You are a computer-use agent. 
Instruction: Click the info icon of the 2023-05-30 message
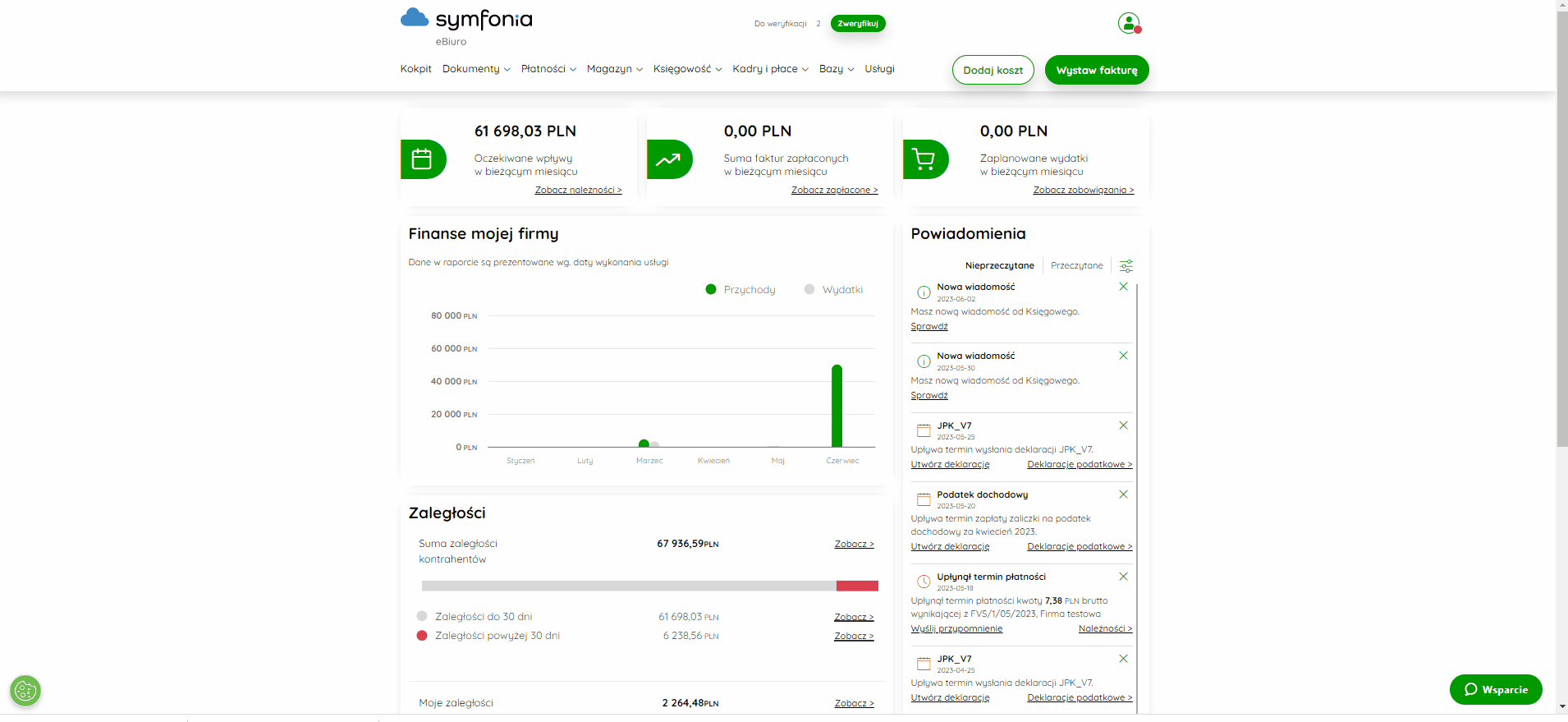(924, 361)
